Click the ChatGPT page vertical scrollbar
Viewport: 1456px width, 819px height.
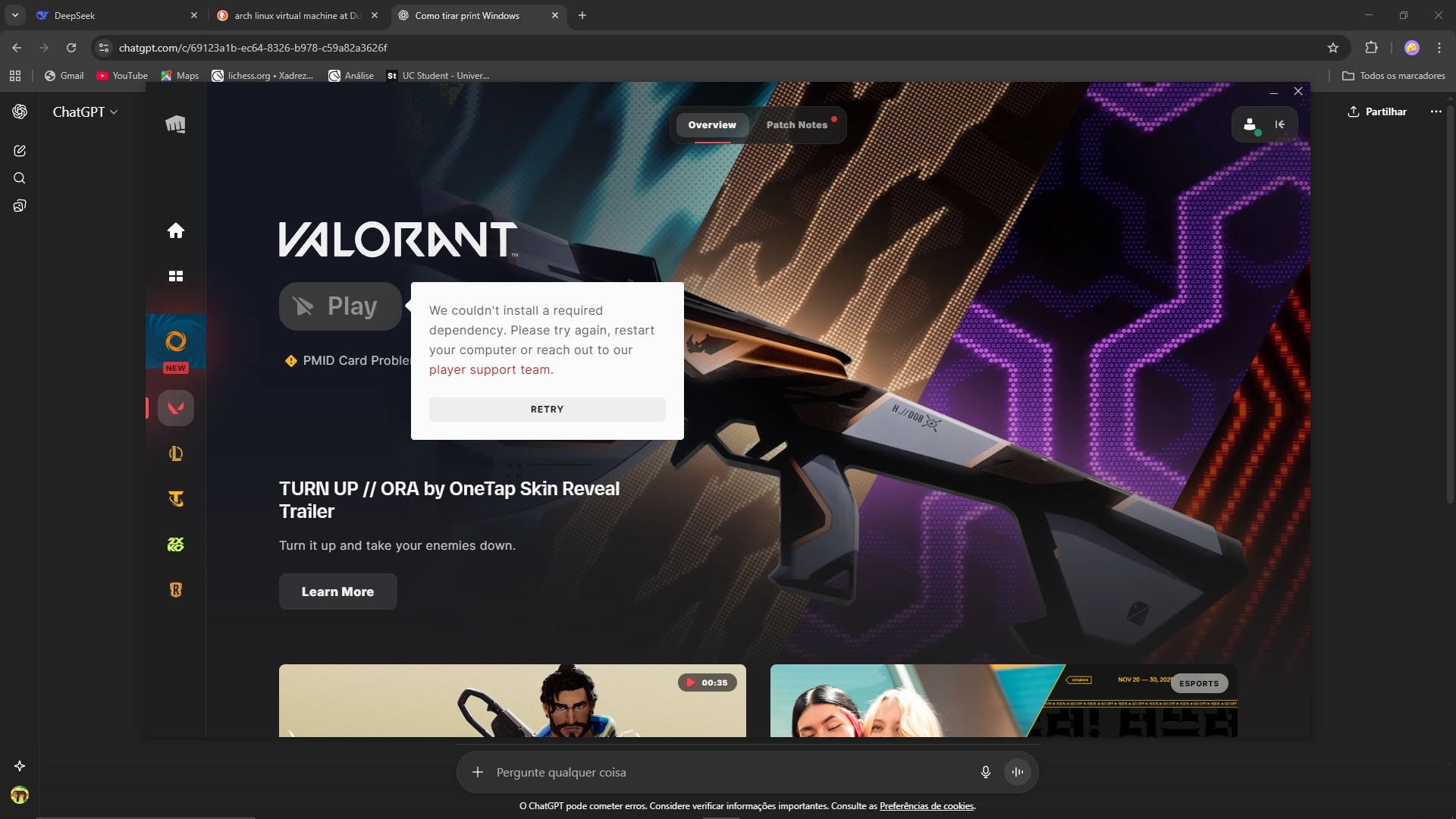[1450, 303]
